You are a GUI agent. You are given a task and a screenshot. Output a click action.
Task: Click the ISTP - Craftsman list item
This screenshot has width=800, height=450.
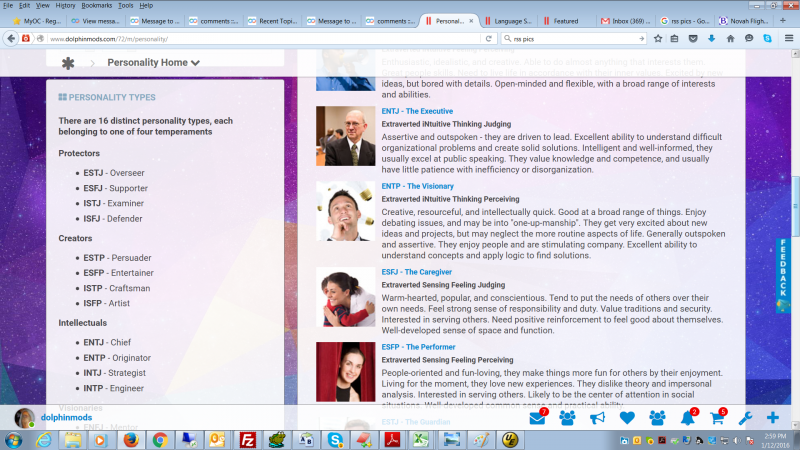tap(117, 288)
